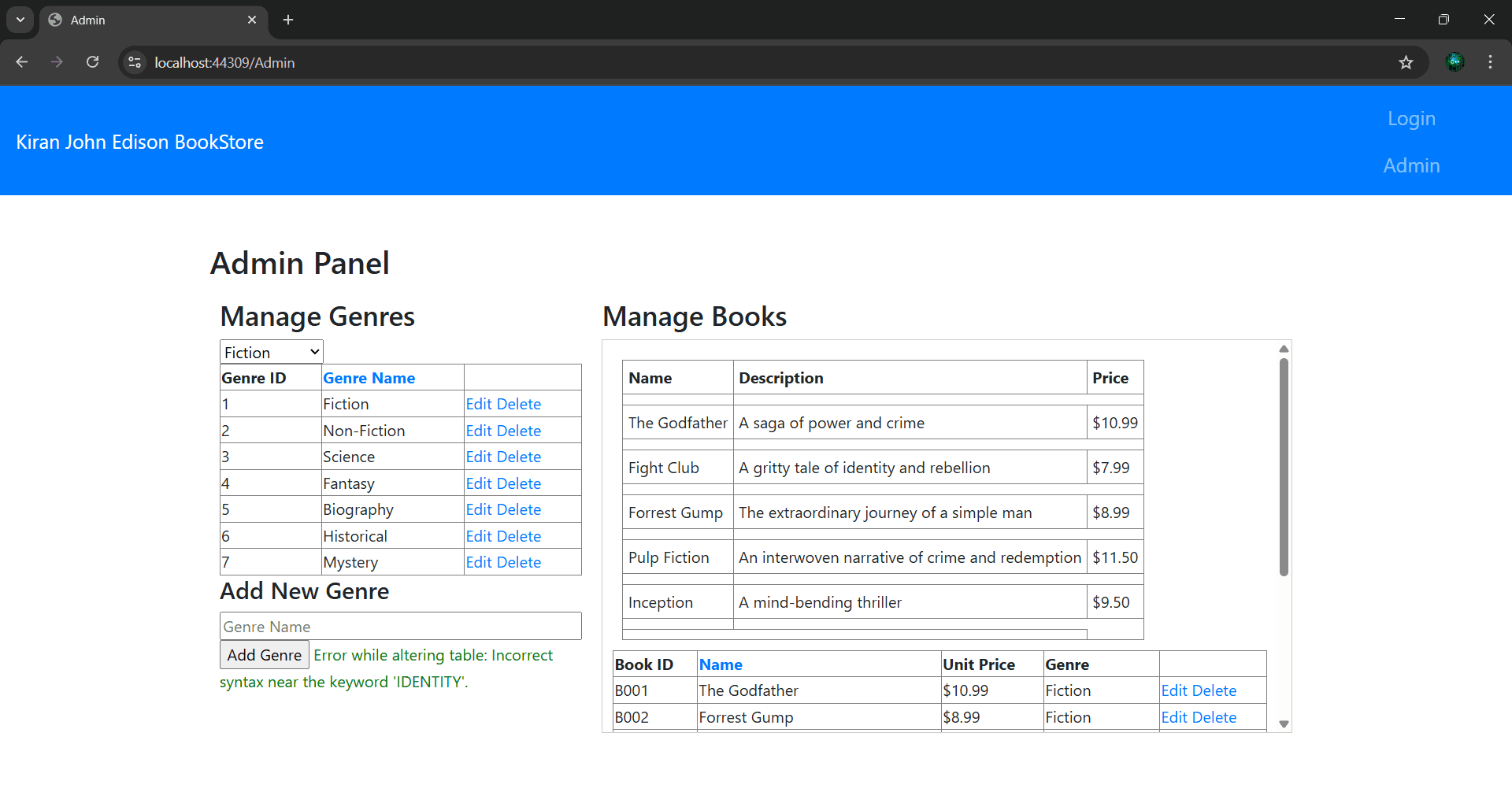Image resolution: width=1512 pixels, height=803 pixels.
Task: Click the Manage Books scrollbar down arrow
Action: tap(1284, 722)
